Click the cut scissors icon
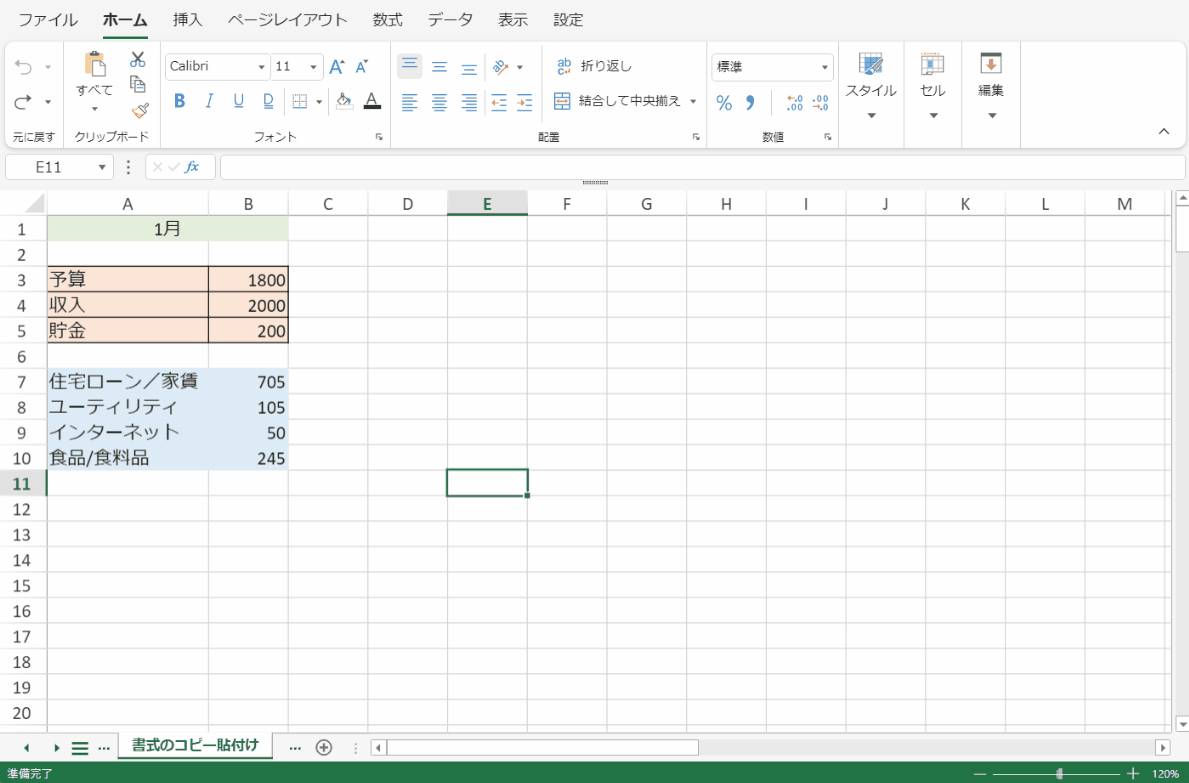The width and height of the screenshot is (1189, 783). 138,60
